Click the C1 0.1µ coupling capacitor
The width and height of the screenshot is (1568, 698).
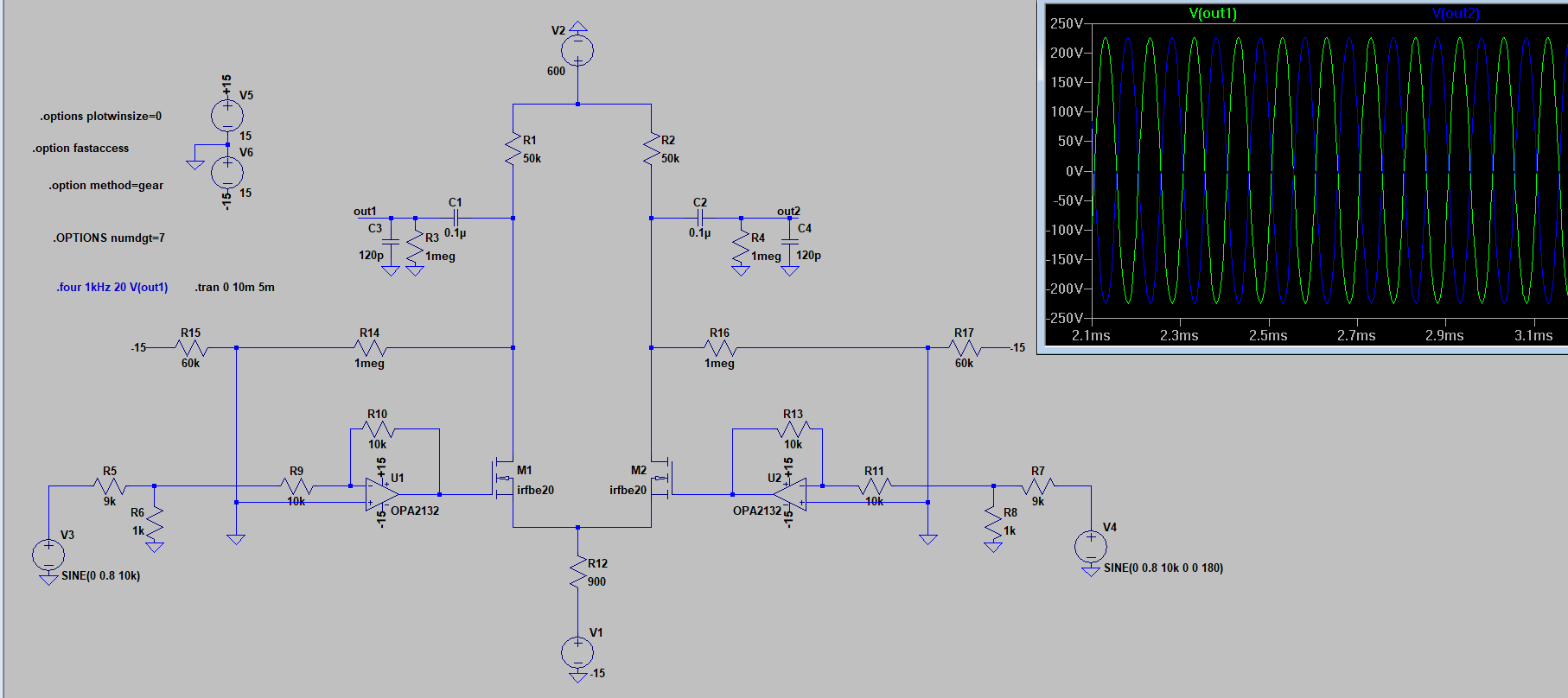[456, 218]
